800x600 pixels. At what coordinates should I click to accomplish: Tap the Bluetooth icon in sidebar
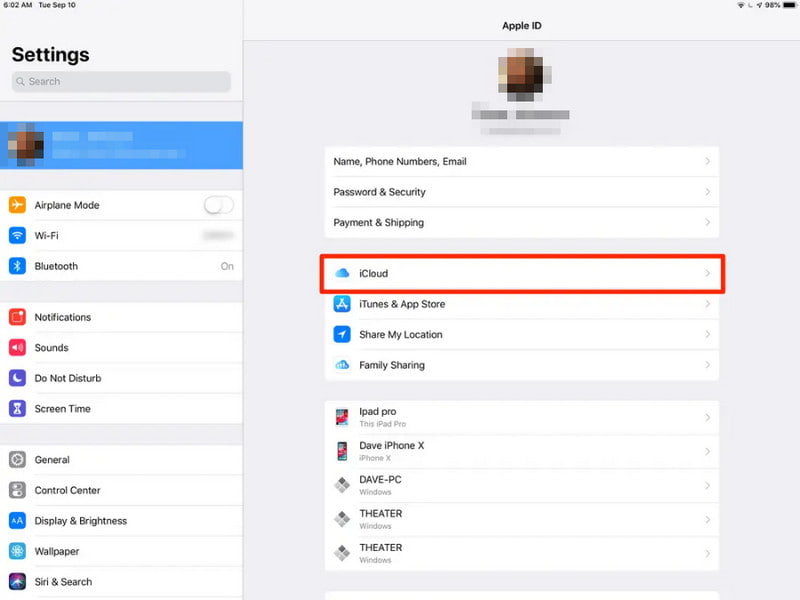pos(17,266)
